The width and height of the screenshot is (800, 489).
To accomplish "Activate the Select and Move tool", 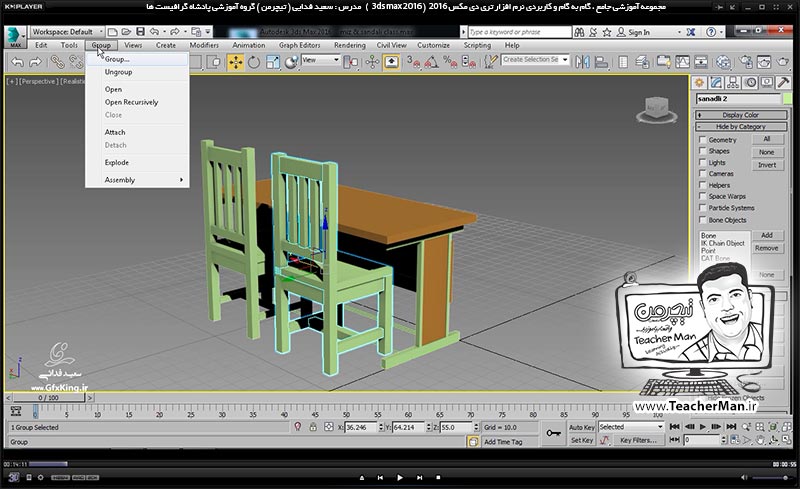I will [x=236, y=62].
